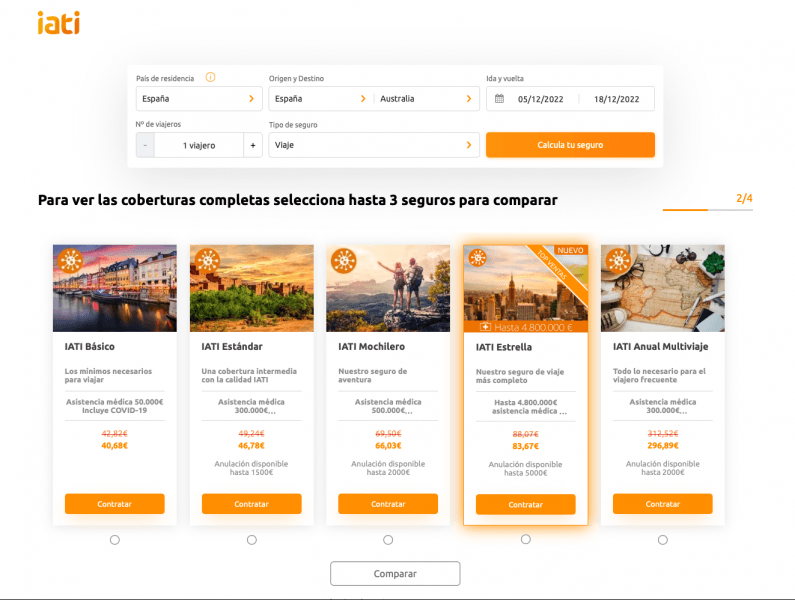This screenshot has width=795, height=600.
Task: Select IATI Mochilero radio button for comparison
Action: pyautogui.click(x=388, y=540)
